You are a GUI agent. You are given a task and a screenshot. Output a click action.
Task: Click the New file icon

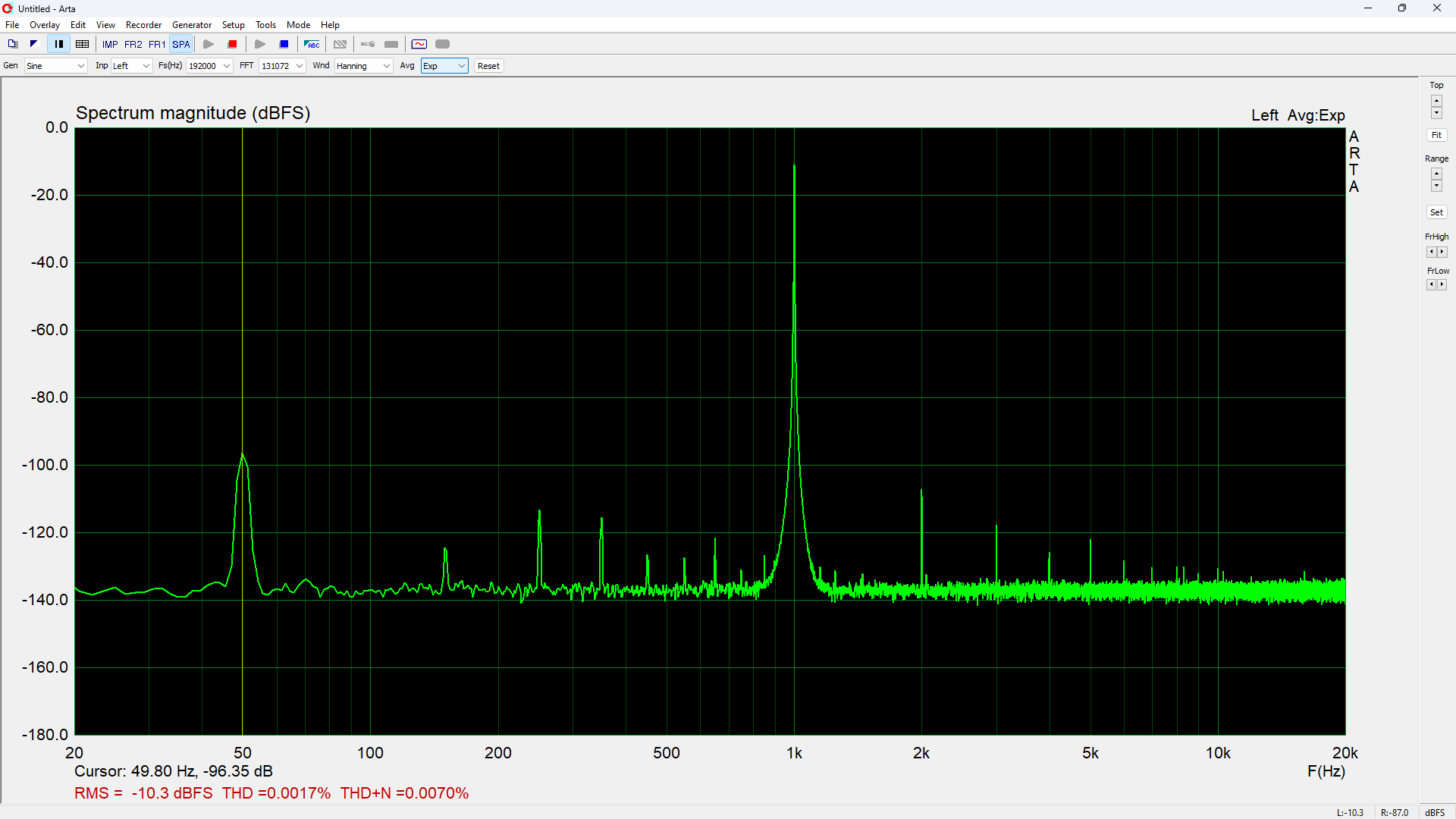click(13, 44)
